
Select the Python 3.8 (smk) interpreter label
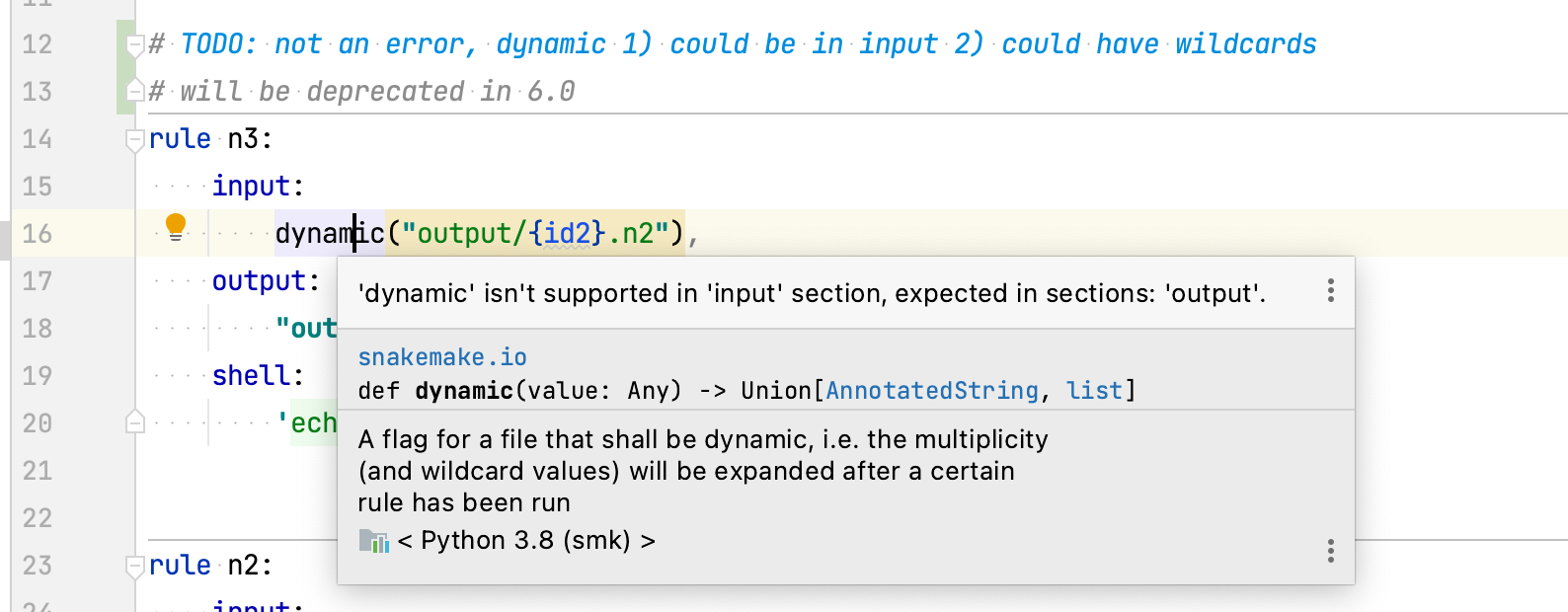click(x=523, y=540)
